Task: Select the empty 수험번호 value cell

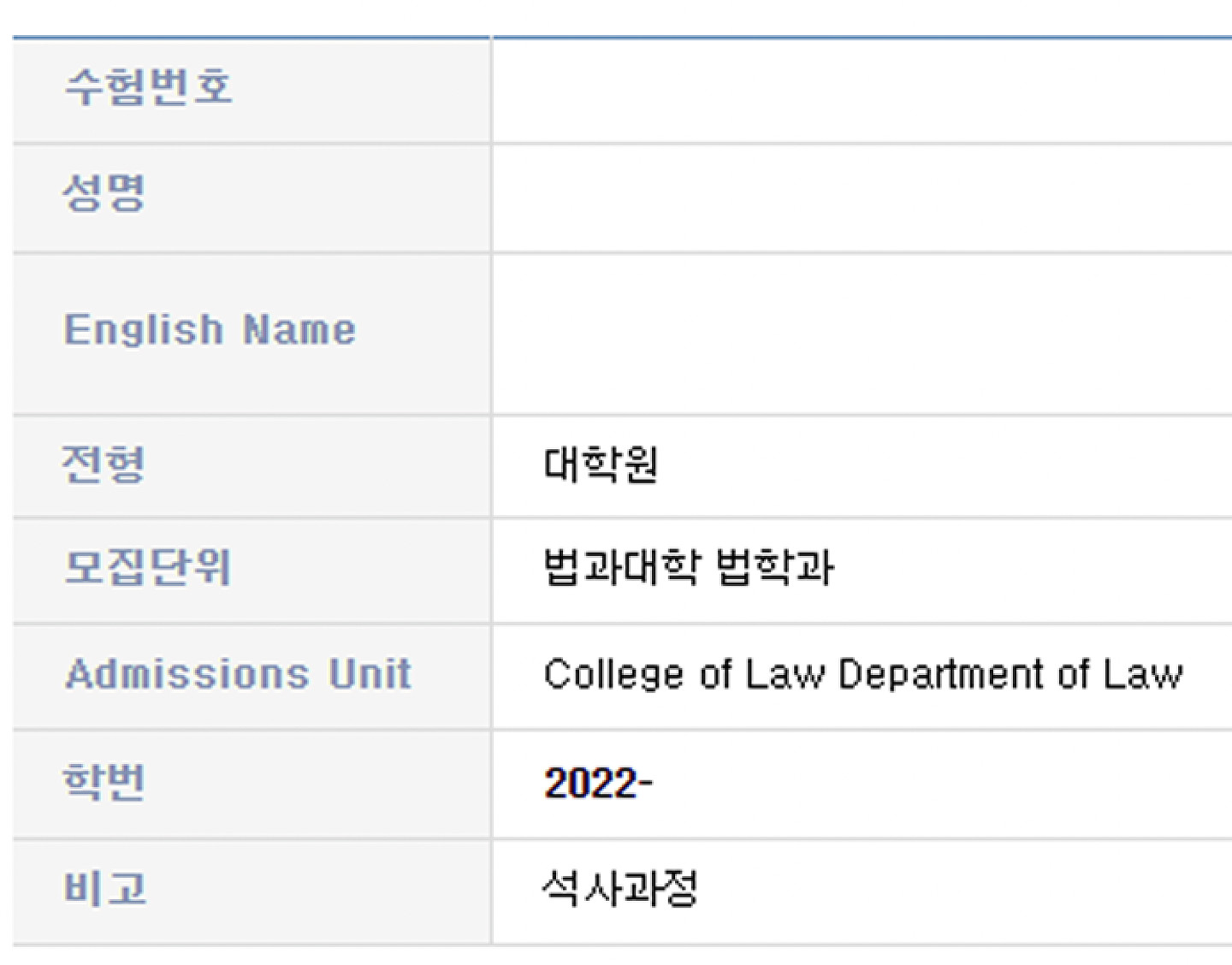Action: 861,91
